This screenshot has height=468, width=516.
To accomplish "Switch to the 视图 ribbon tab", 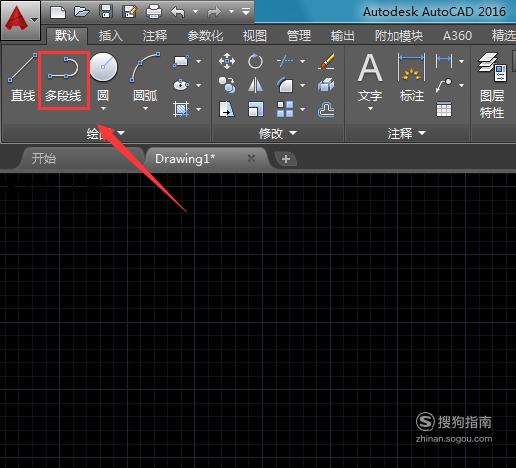I will (x=255, y=36).
